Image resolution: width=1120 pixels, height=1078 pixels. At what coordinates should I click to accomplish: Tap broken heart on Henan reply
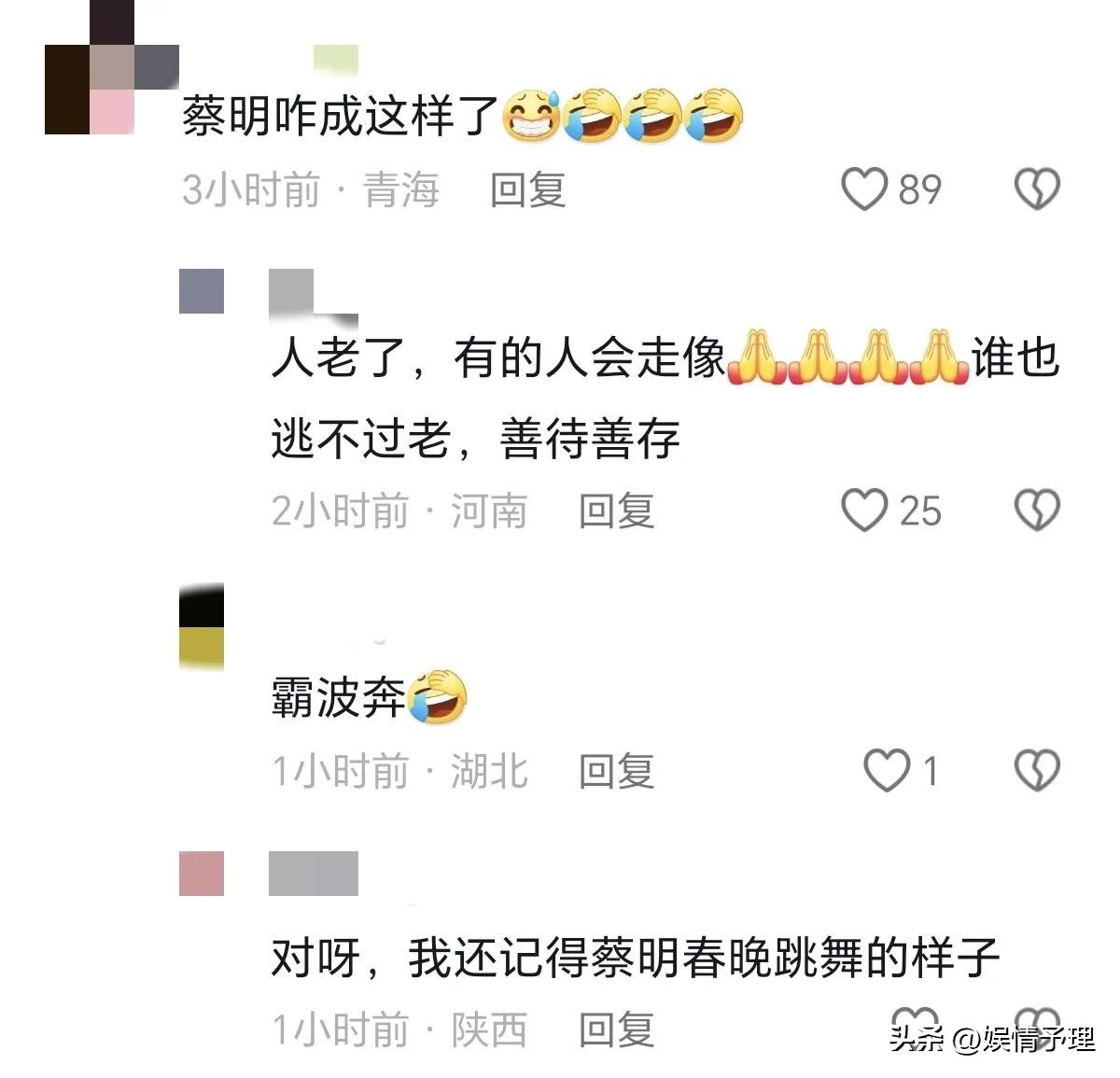1037,511
